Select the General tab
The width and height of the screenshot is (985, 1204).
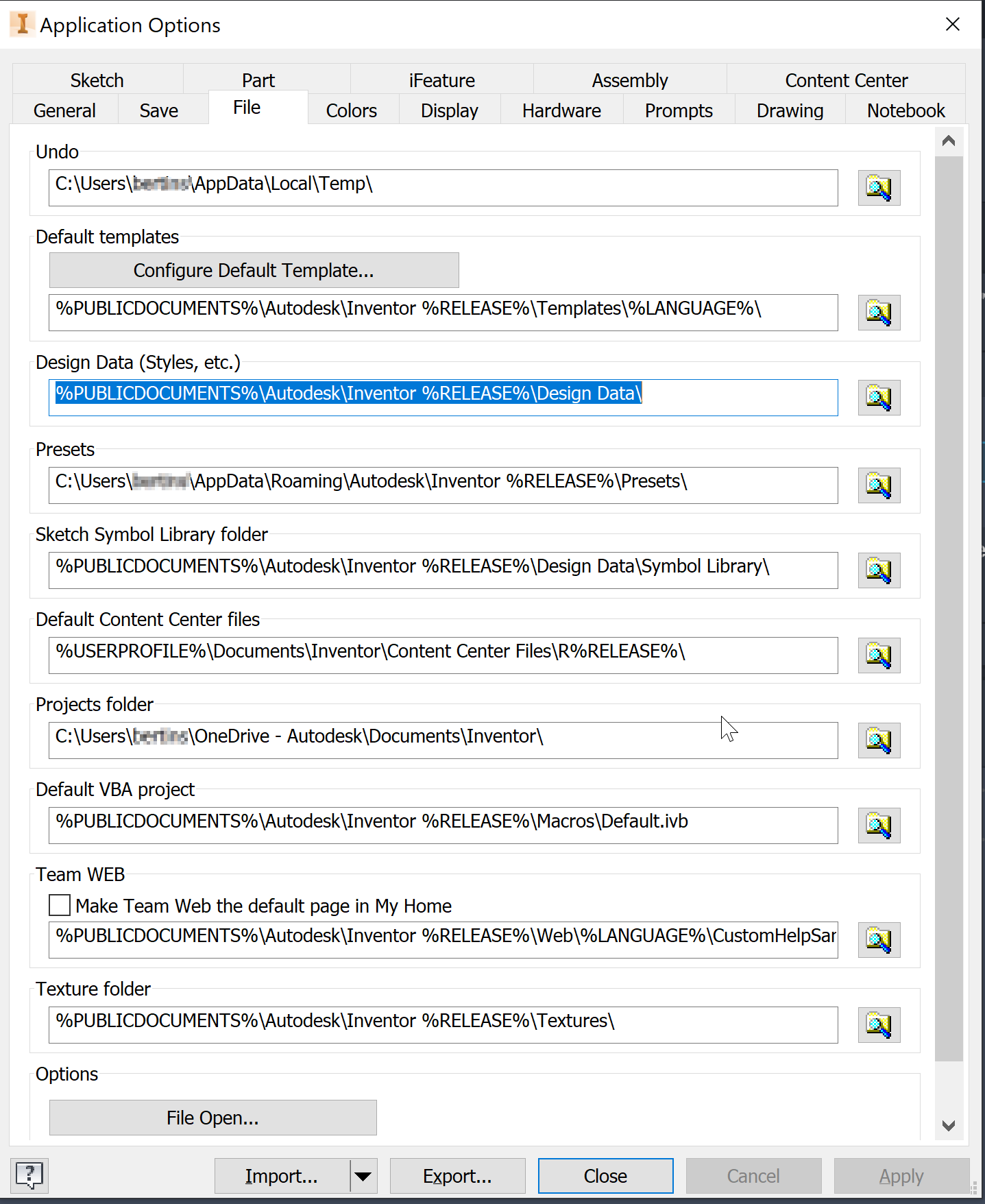pos(65,110)
